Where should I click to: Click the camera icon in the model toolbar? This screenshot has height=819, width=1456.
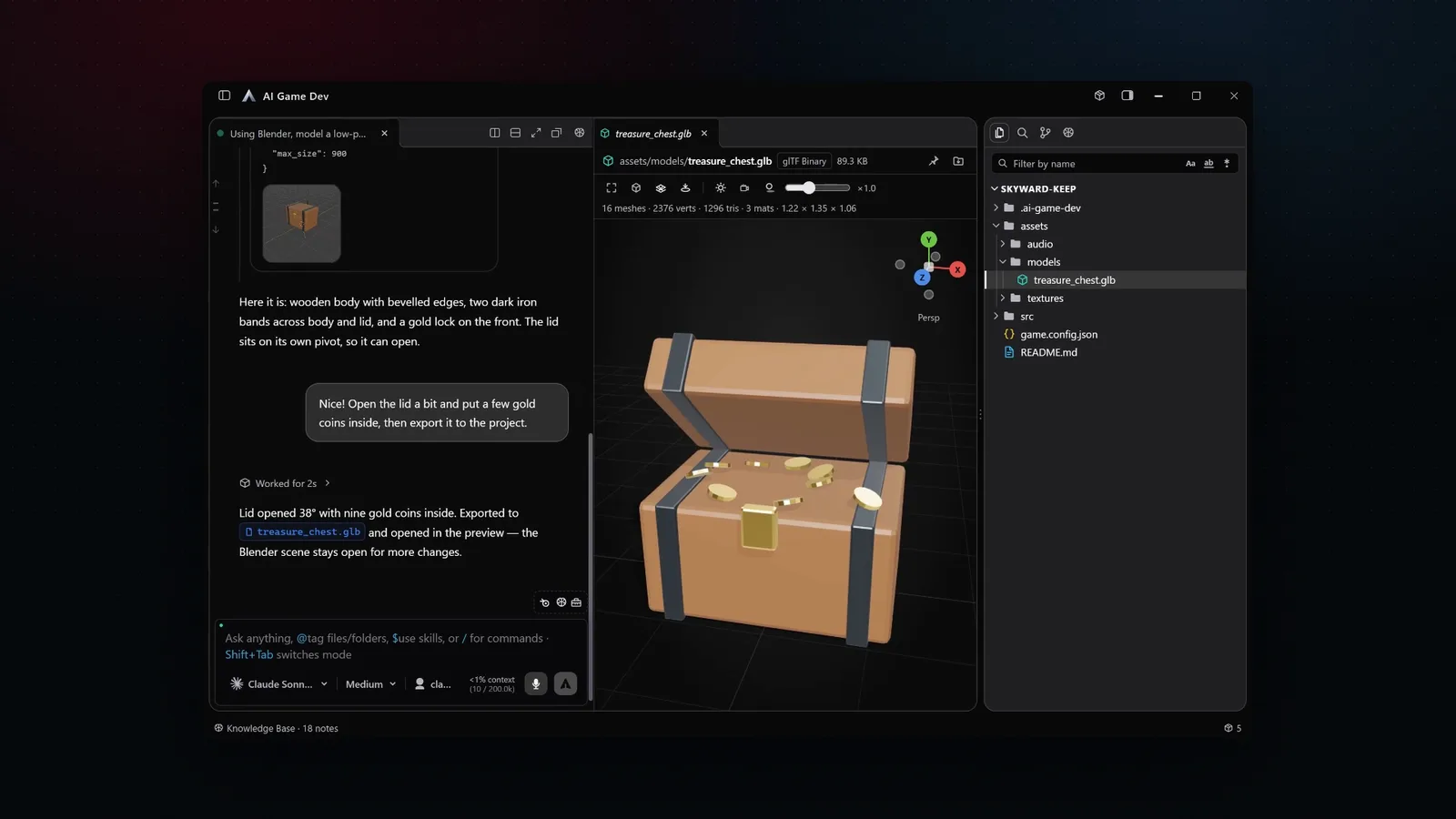click(744, 188)
